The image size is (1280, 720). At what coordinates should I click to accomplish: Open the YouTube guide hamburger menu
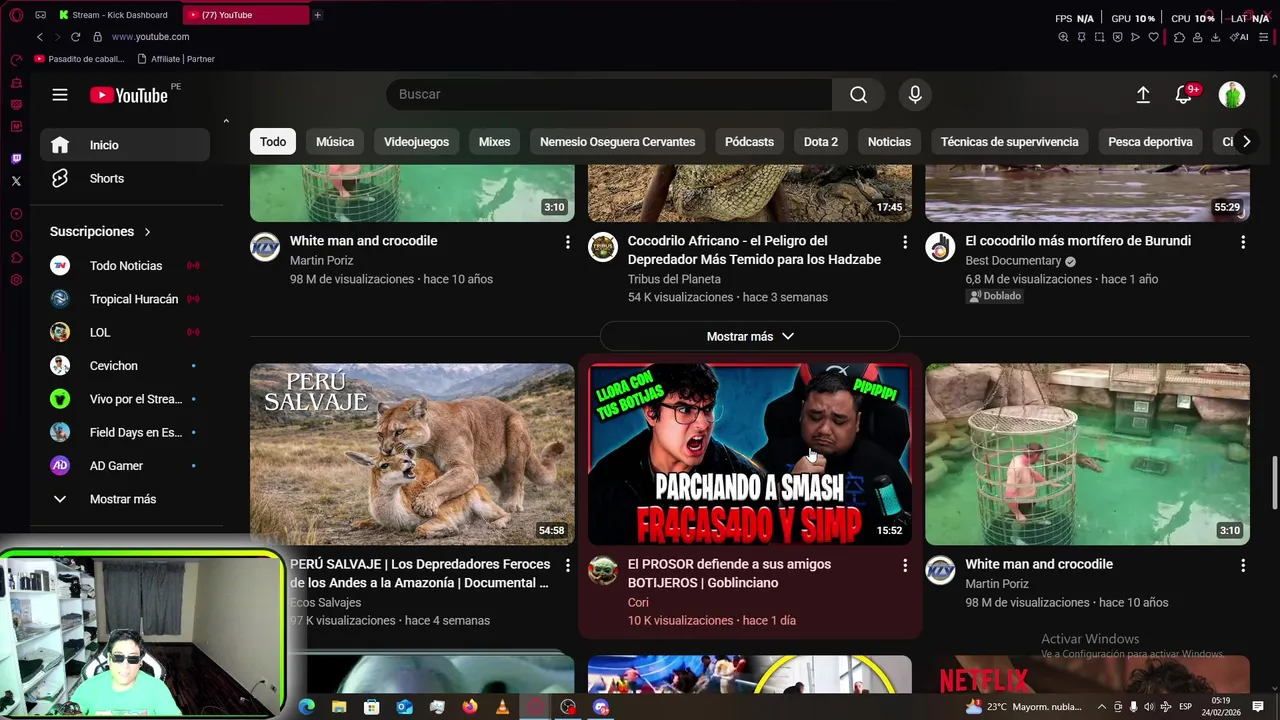(x=60, y=94)
